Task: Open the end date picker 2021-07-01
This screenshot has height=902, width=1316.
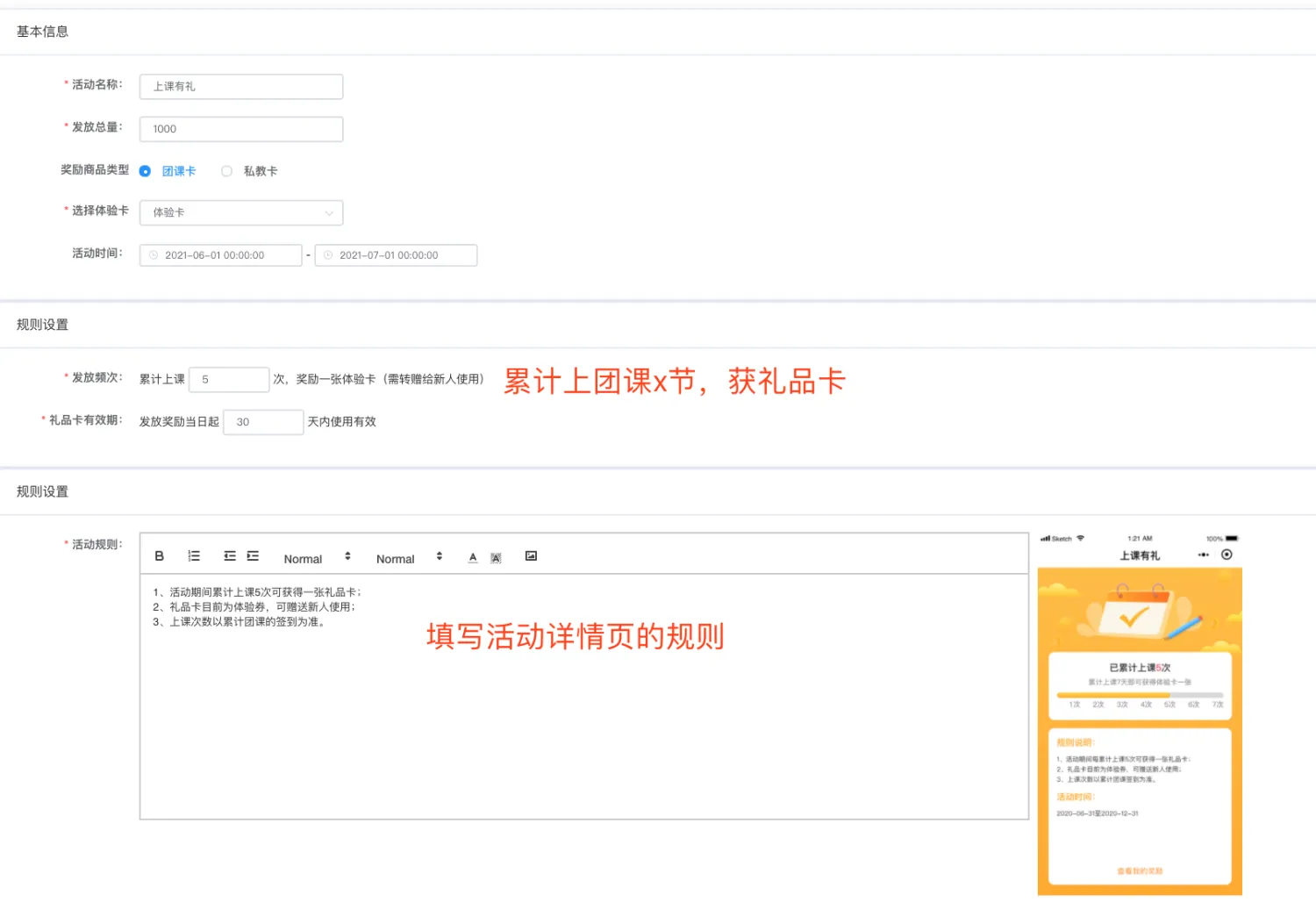Action: 396,255
